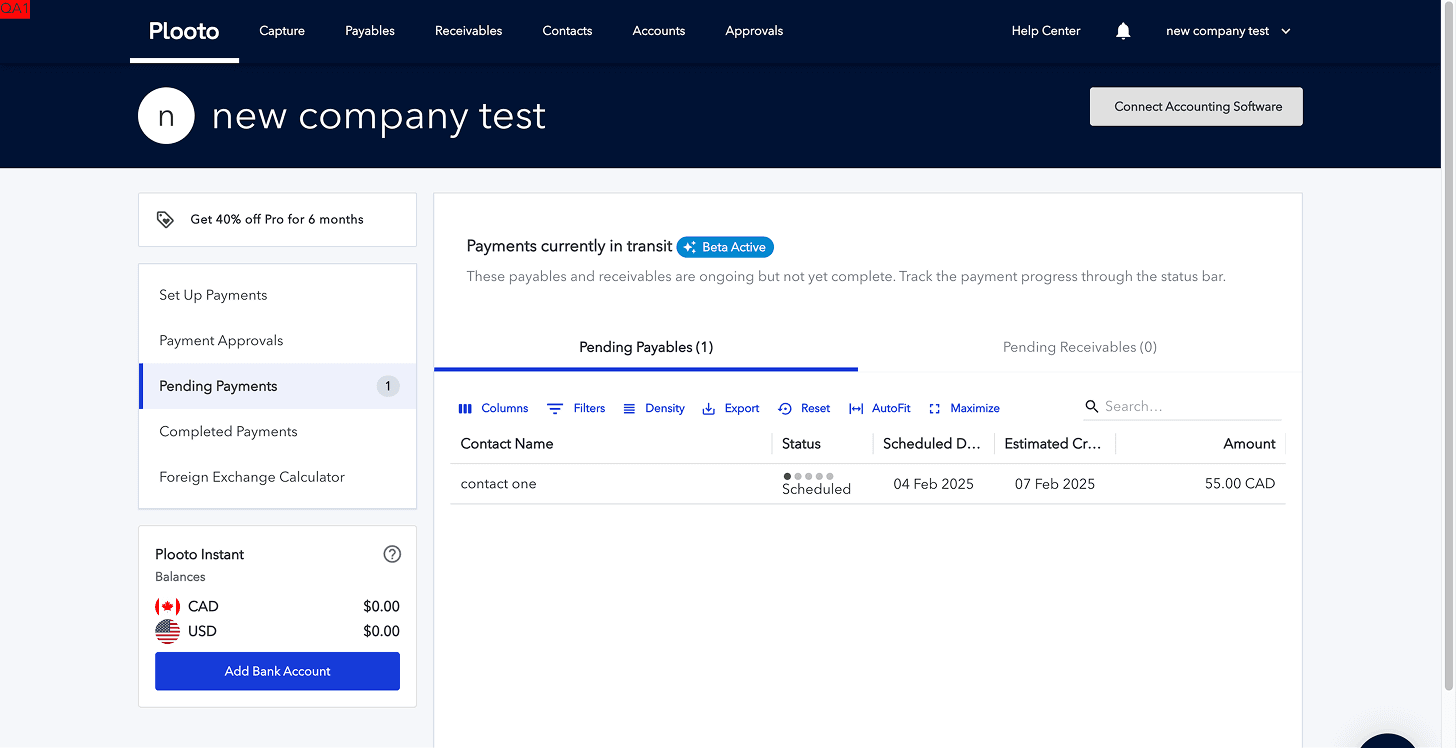Click the Plooto logo

click(x=184, y=31)
